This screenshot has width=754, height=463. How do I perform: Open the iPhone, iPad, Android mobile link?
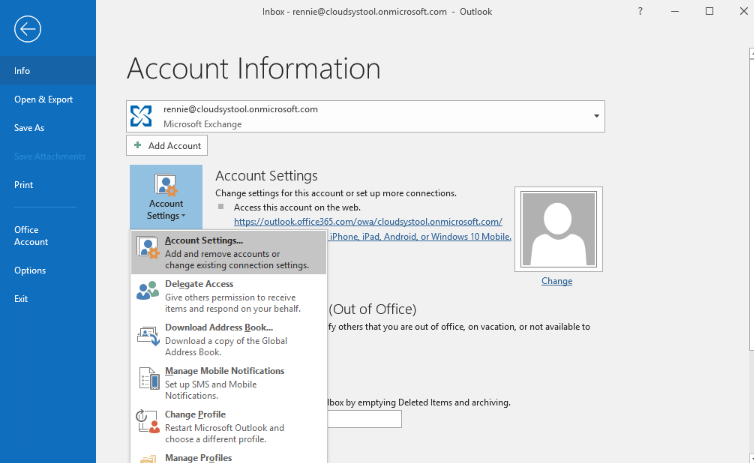pos(420,237)
